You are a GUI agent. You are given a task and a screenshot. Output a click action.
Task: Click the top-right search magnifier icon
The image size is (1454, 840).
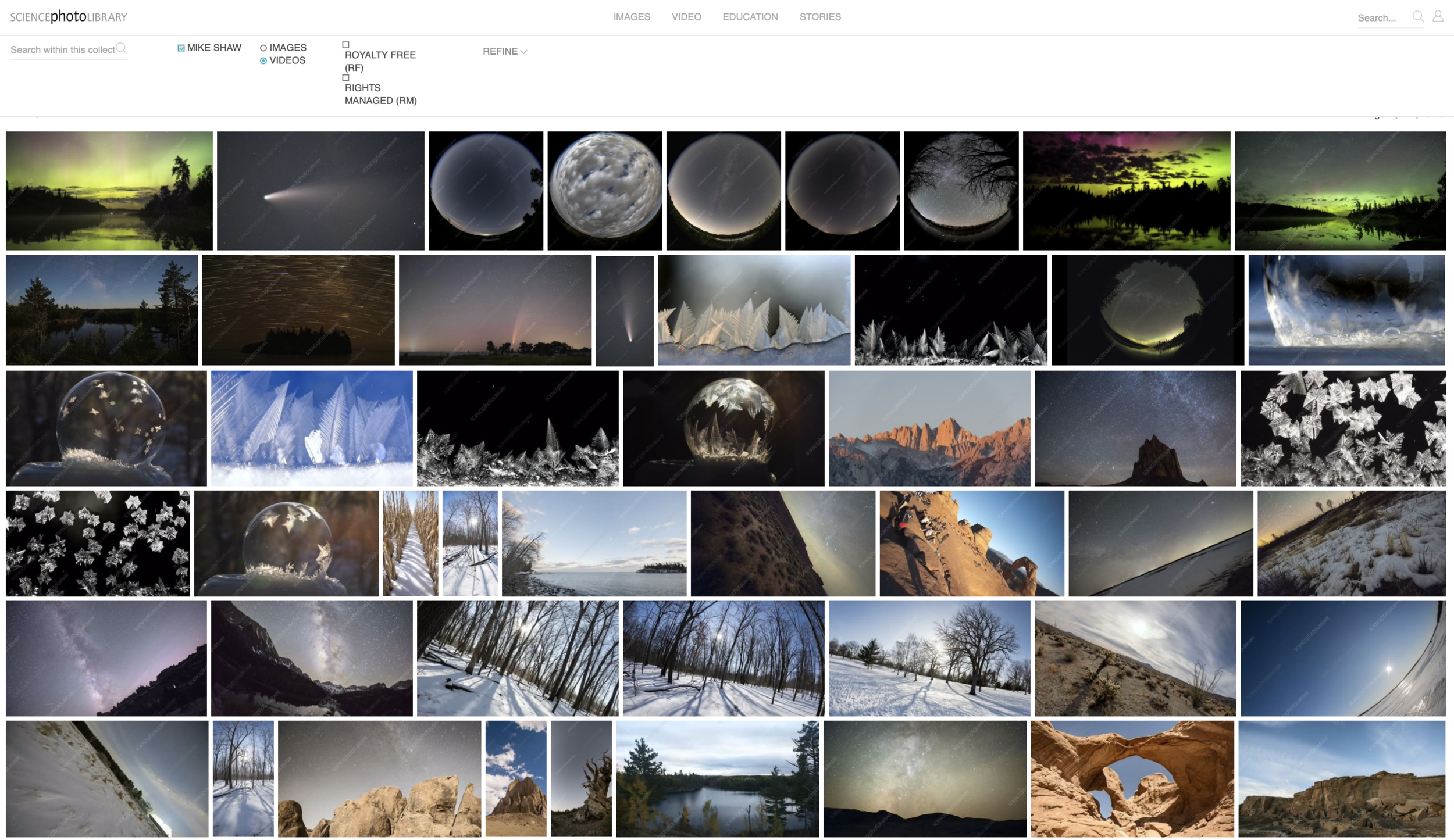(1417, 16)
